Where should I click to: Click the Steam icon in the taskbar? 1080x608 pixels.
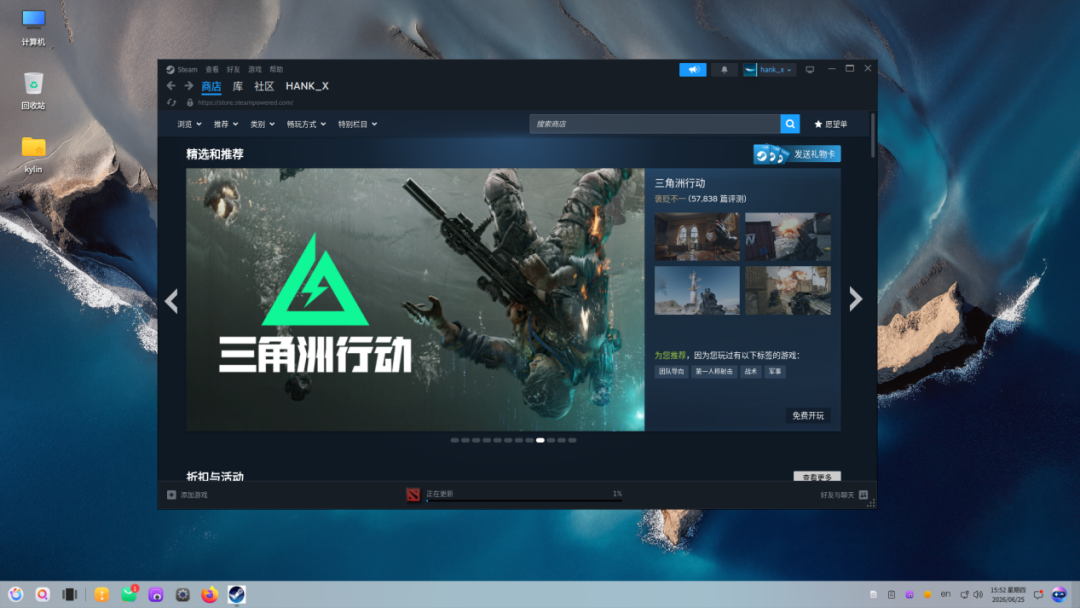236,594
